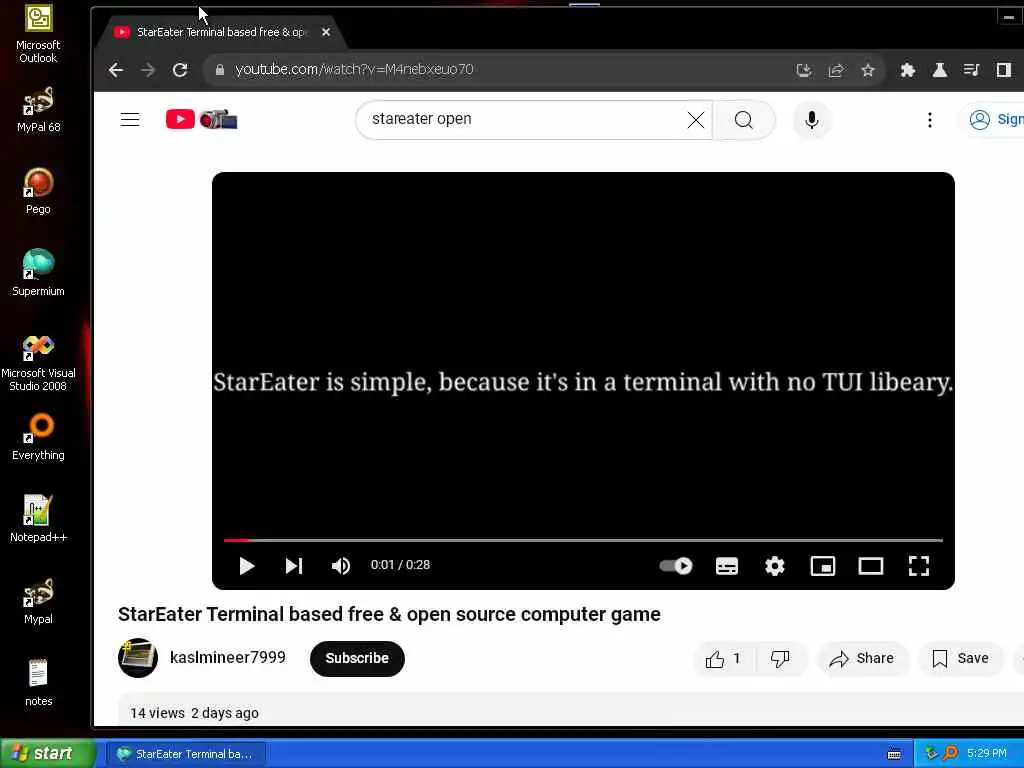Viewport: 1024px width, 768px height.
Task: Click the magnifier icon in system tray
Action: 950,753
